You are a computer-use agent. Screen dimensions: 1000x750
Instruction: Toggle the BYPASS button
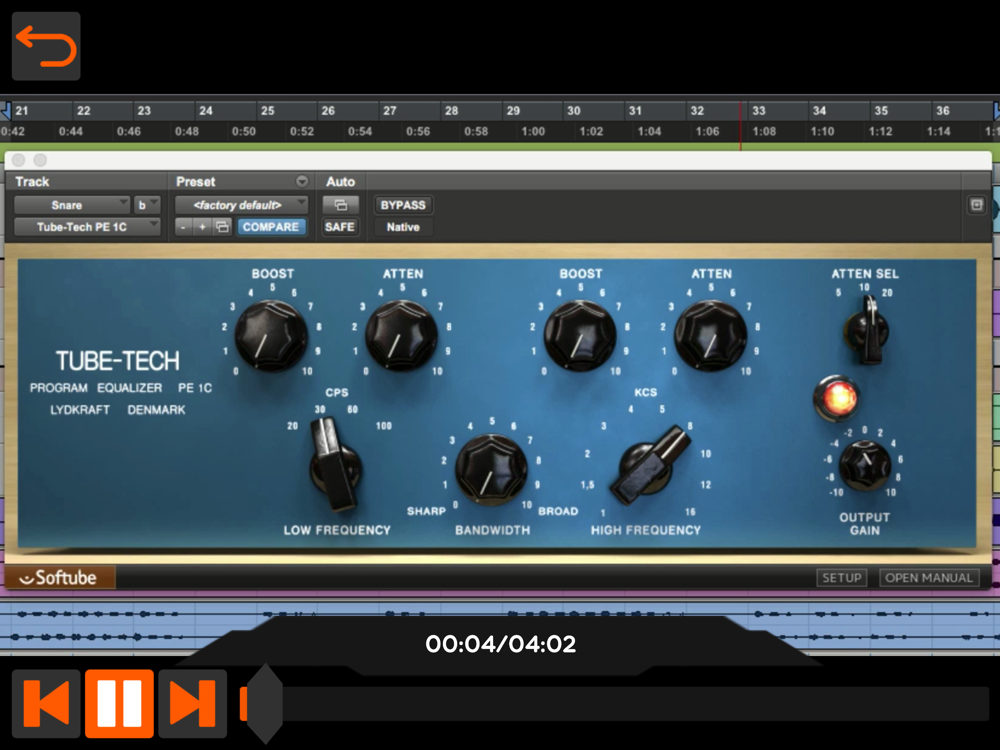pos(403,205)
